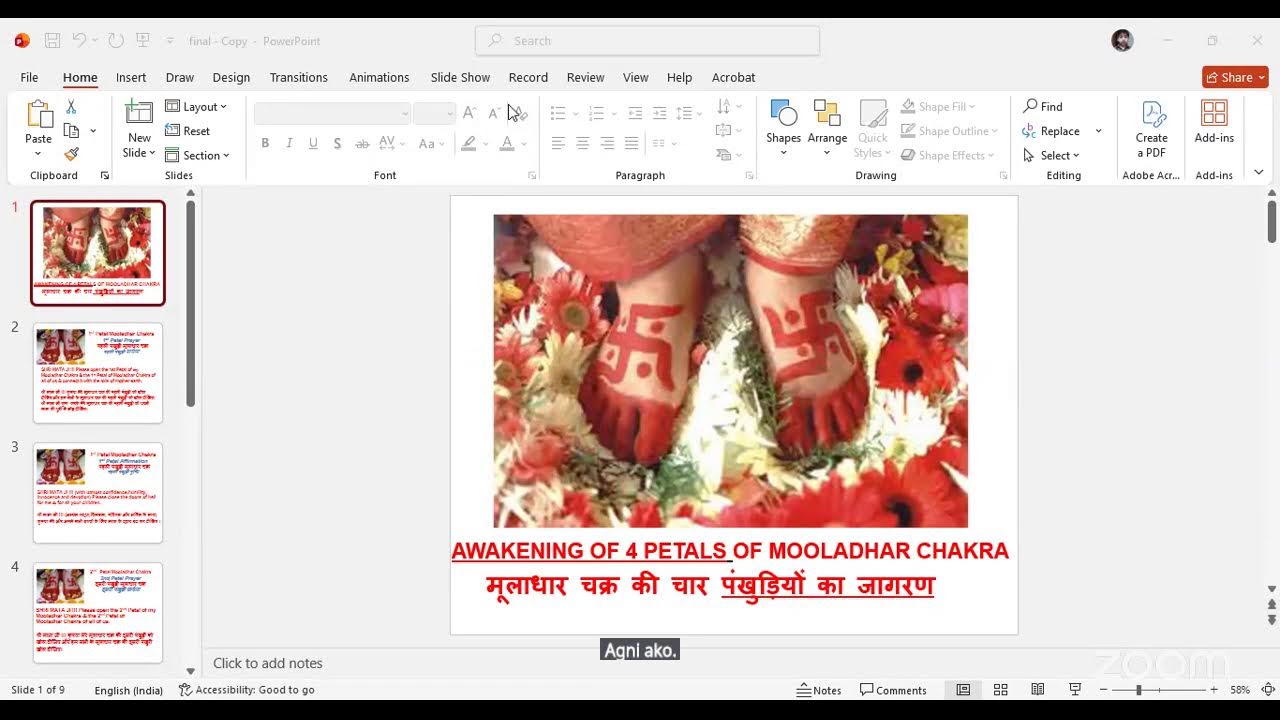Adjust the zoom slider handle
The image size is (1280, 720).
1138,690
